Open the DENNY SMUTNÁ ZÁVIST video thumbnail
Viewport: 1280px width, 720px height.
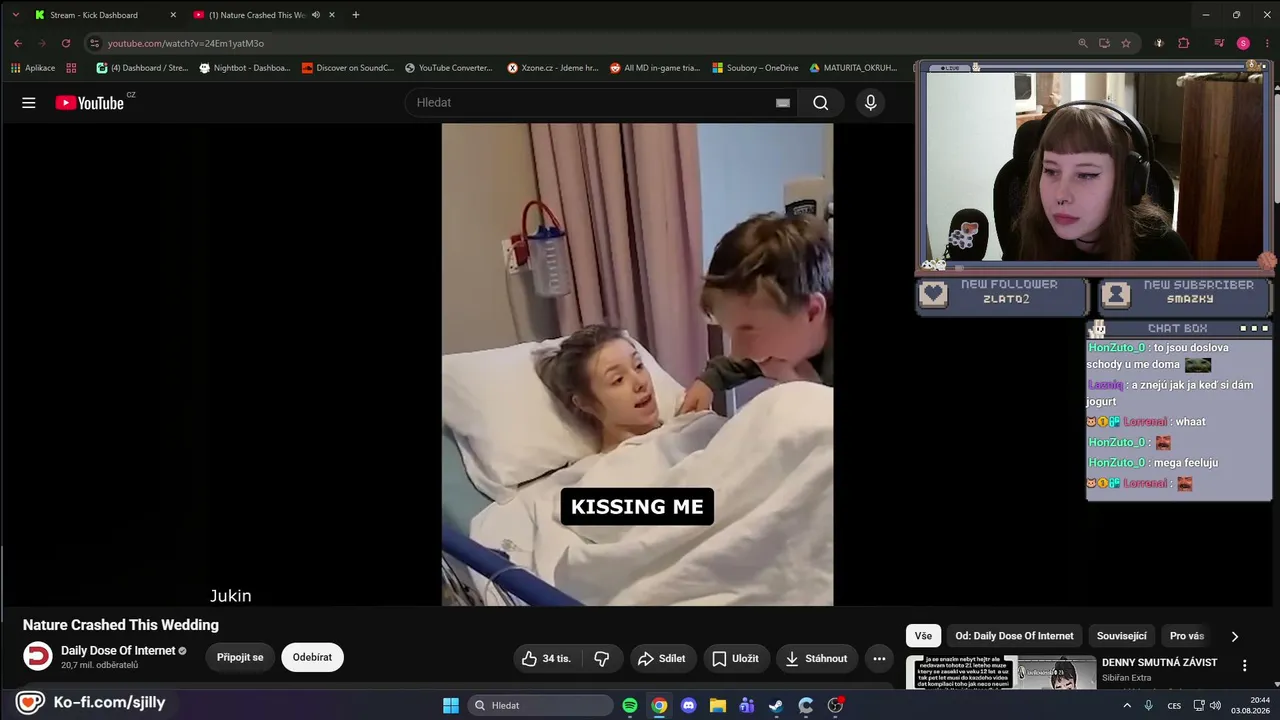(x=1001, y=673)
